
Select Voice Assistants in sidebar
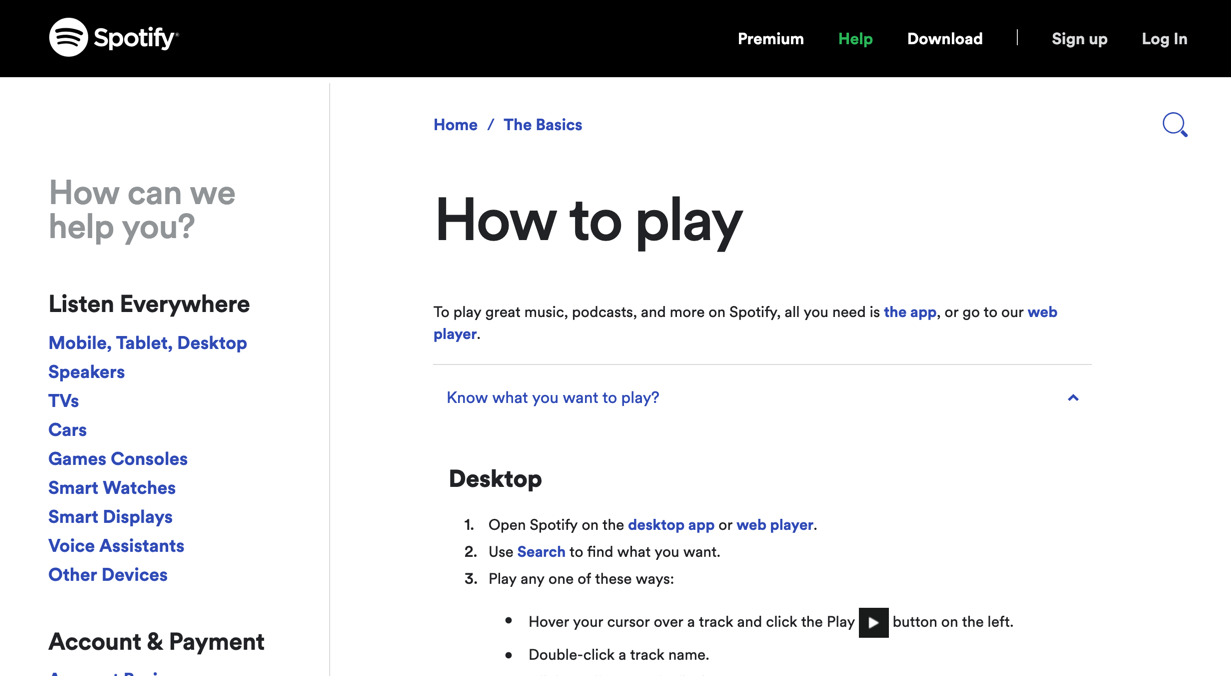tap(116, 546)
